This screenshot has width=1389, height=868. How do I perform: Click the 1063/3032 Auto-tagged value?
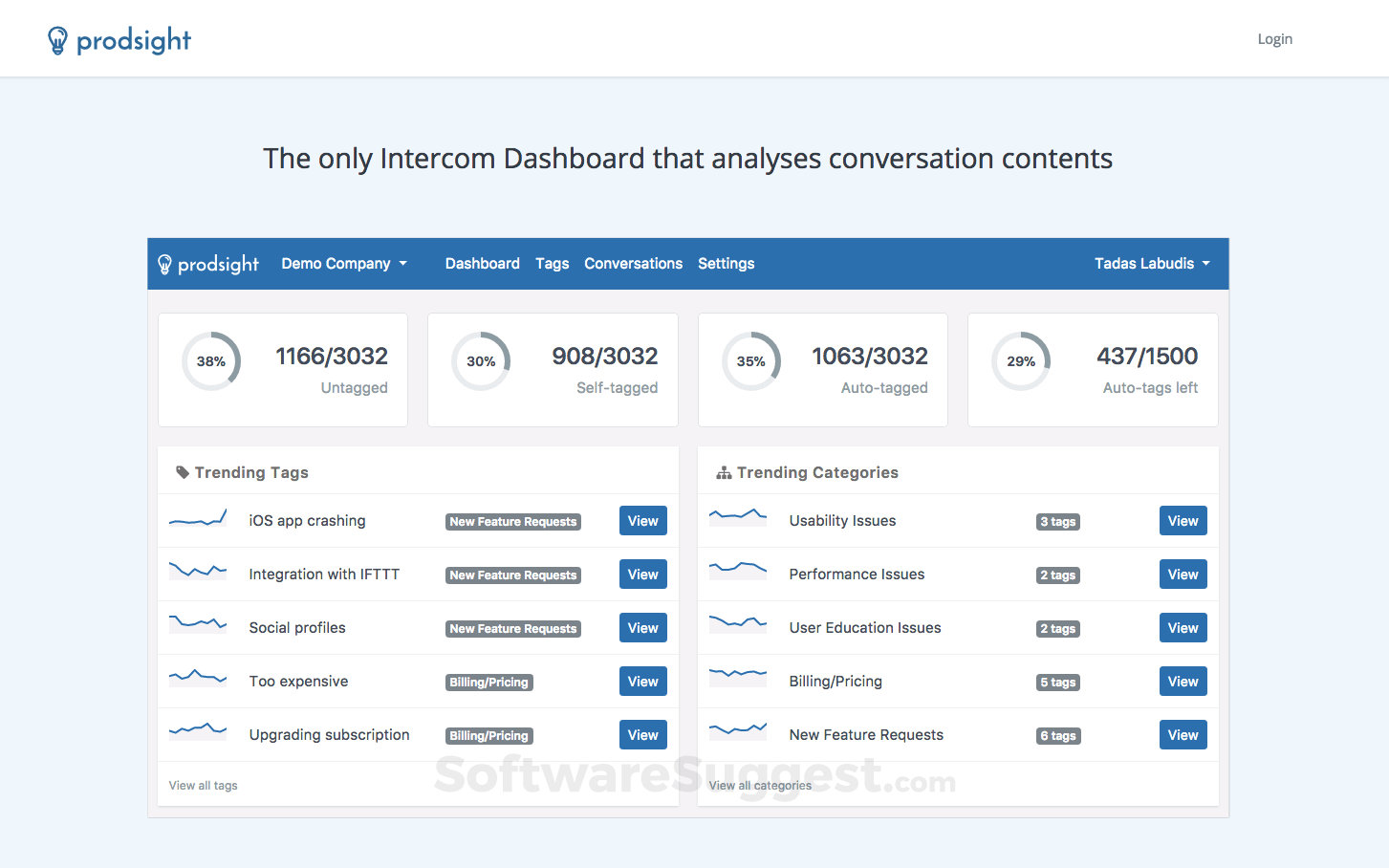pyautogui.click(x=870, y=357)
